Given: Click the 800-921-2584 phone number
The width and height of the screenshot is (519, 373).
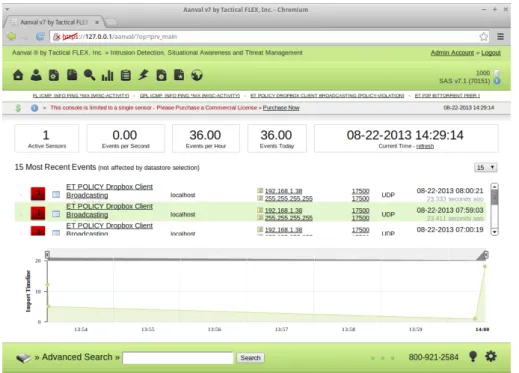Looking at the screenshot, I should click(433, 357).
